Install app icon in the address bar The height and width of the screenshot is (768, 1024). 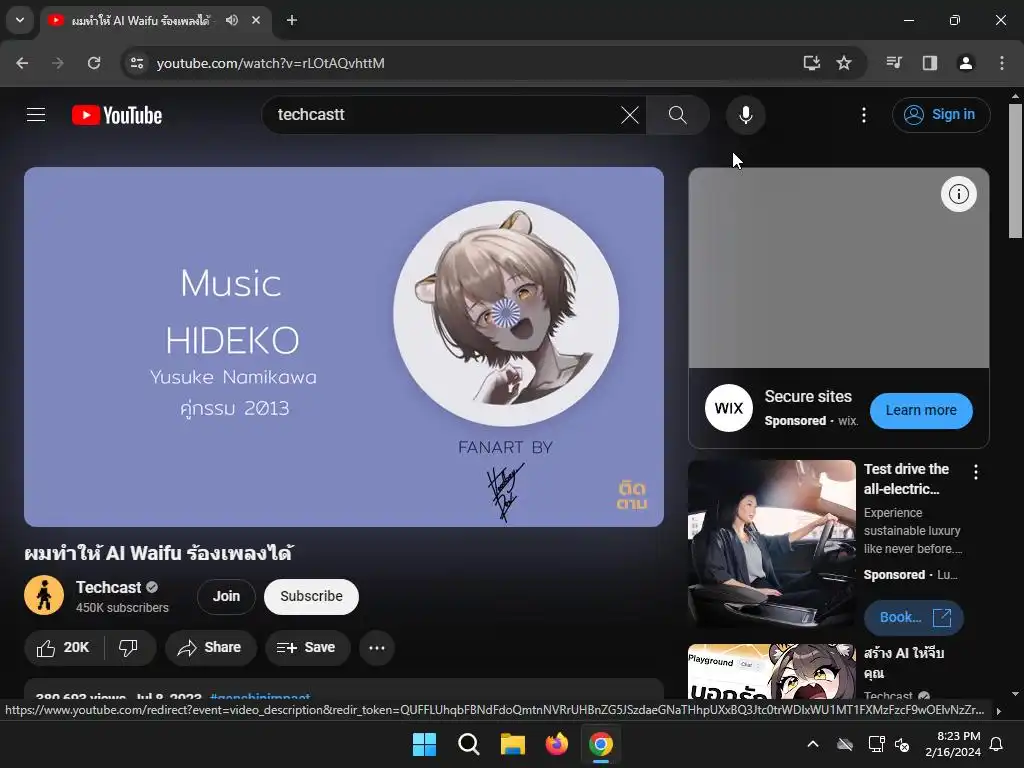pyautogui.click(x=811, y=63)
